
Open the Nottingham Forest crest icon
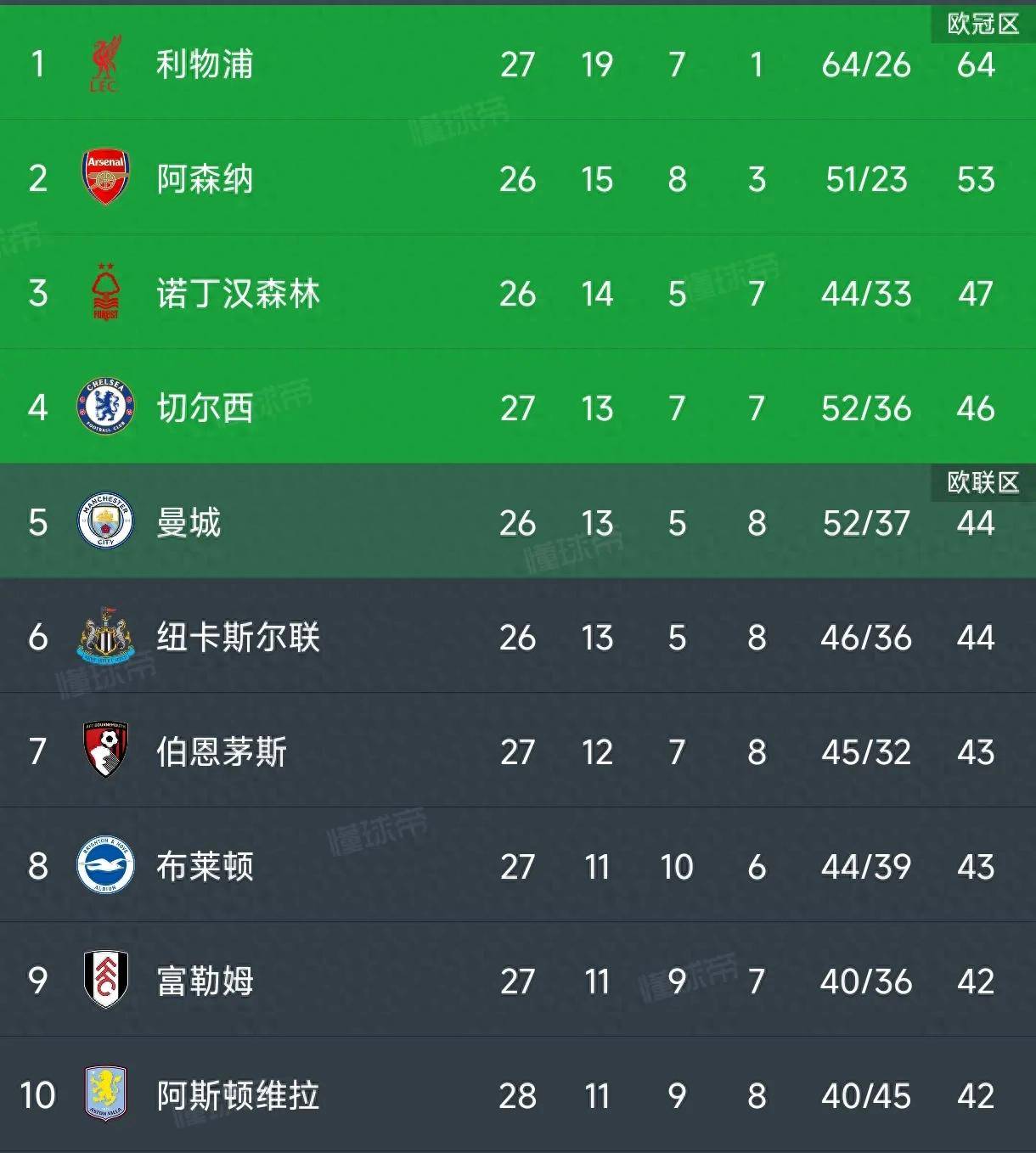[x=105, y=292]
